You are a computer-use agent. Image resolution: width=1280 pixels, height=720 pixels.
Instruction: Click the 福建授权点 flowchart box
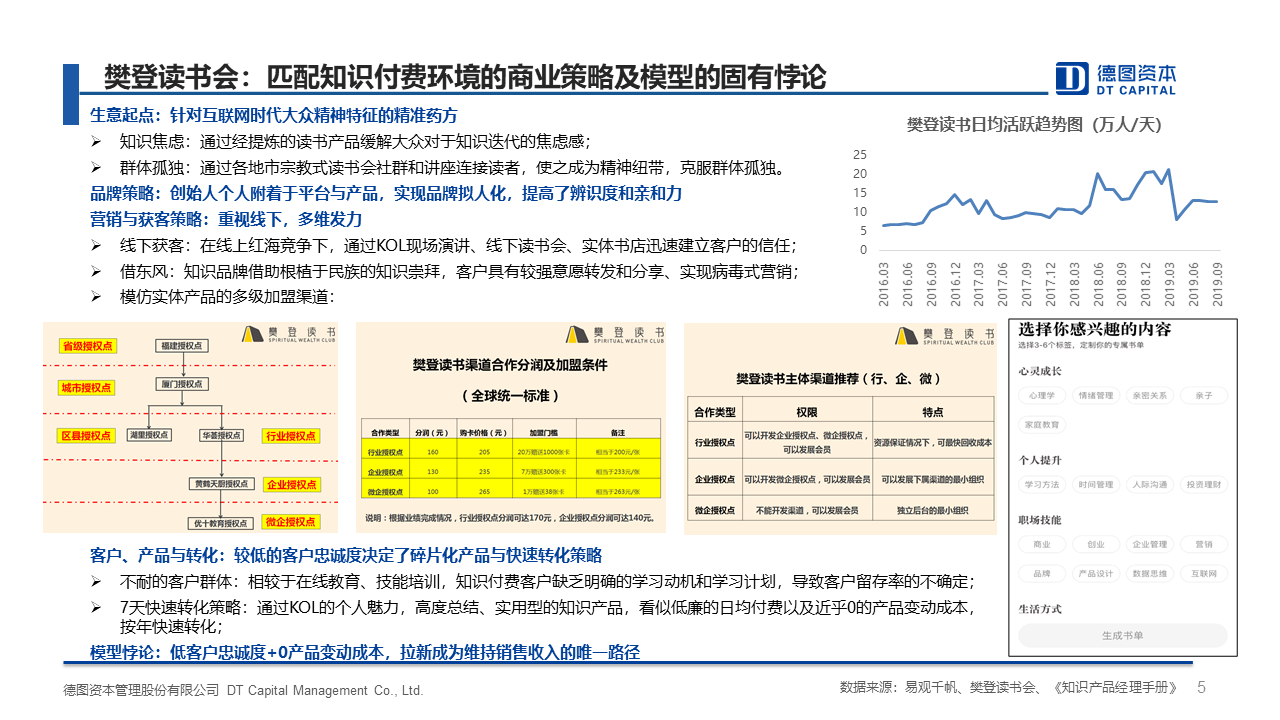(x=182, y=346)
